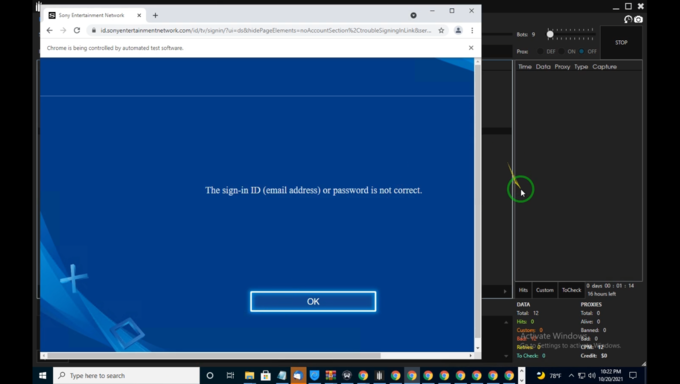Viewport: 680px width, 384px height.
Task: Click Chrome's back arrow
Action: pyautogui.click(x=49, y=30)
